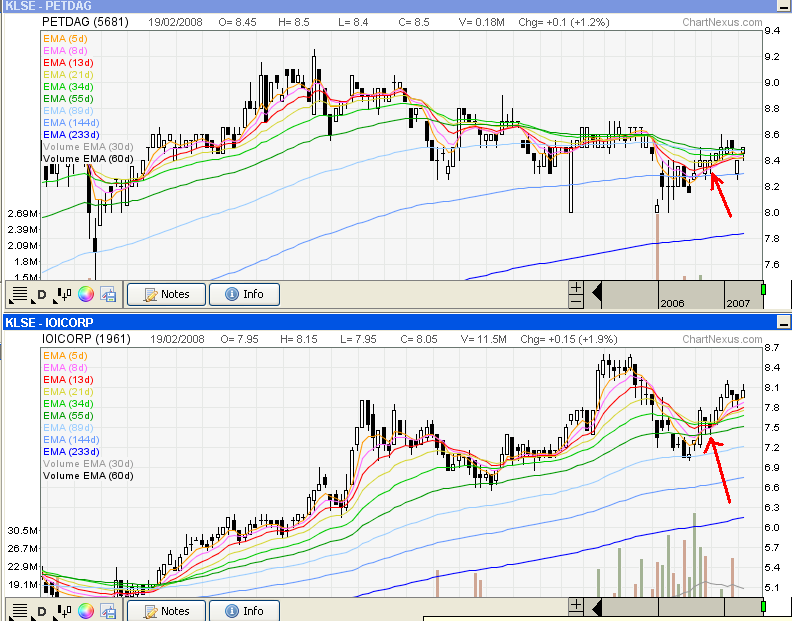Click the left scroll arrow on PETDAG timeline

(597, 294)
